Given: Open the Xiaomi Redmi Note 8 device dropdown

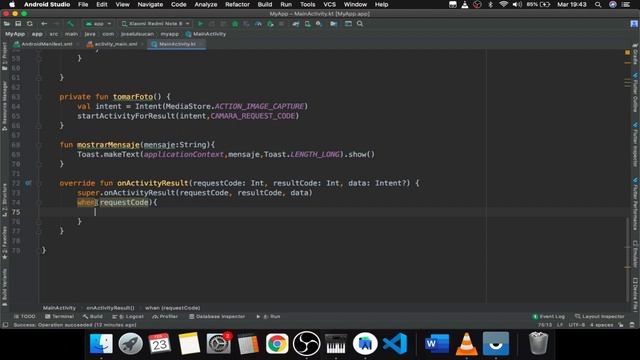Looking at the screenshot, I should (156, 24).
